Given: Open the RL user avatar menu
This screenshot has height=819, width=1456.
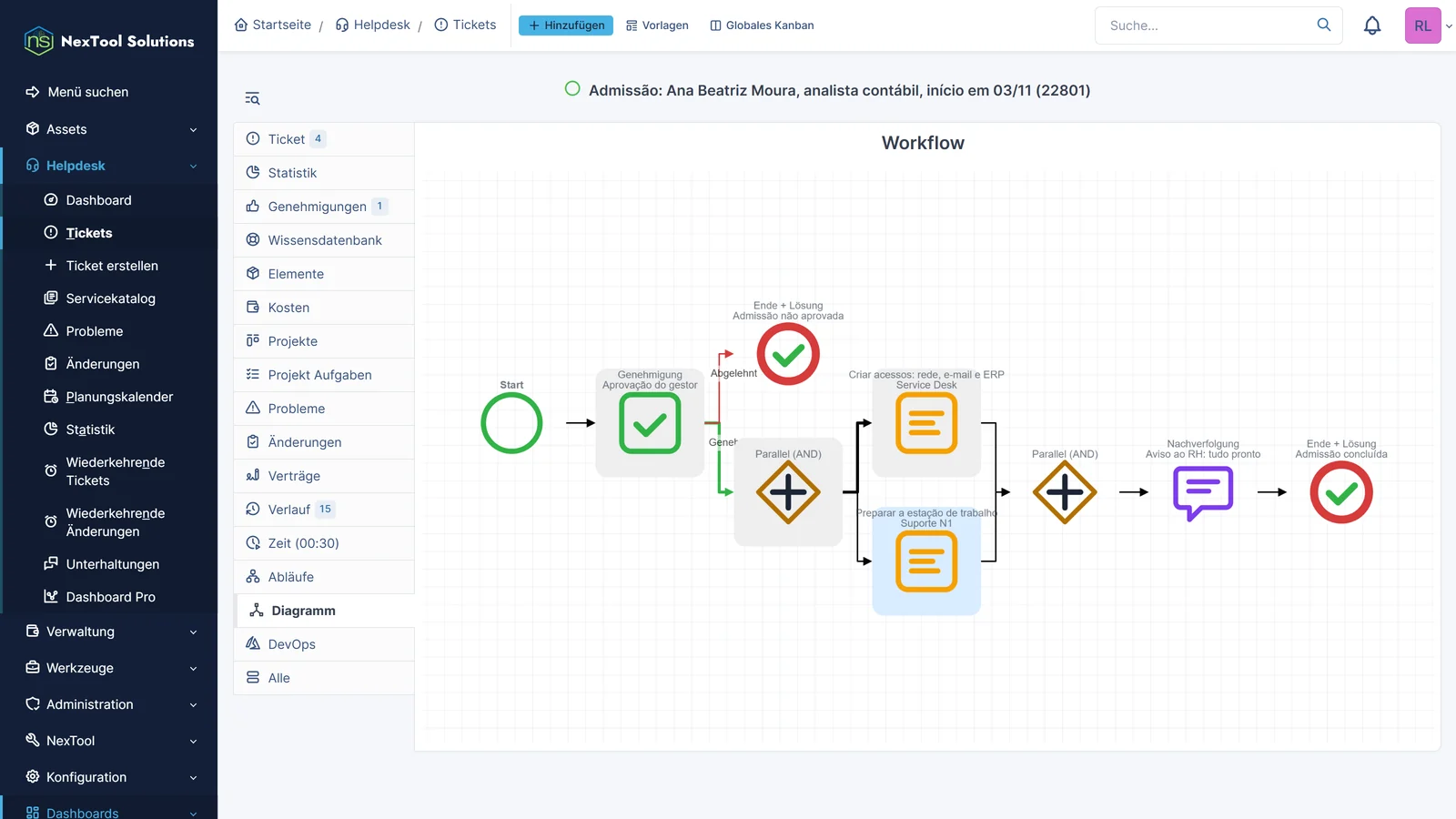Looking at the screenshot, I should point(1423,25).
